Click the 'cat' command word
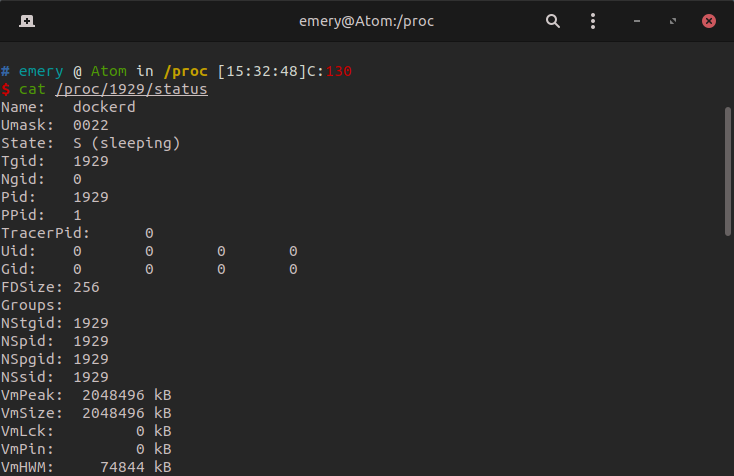The height and width of the screenshot is (476, 734). point(32,90)
